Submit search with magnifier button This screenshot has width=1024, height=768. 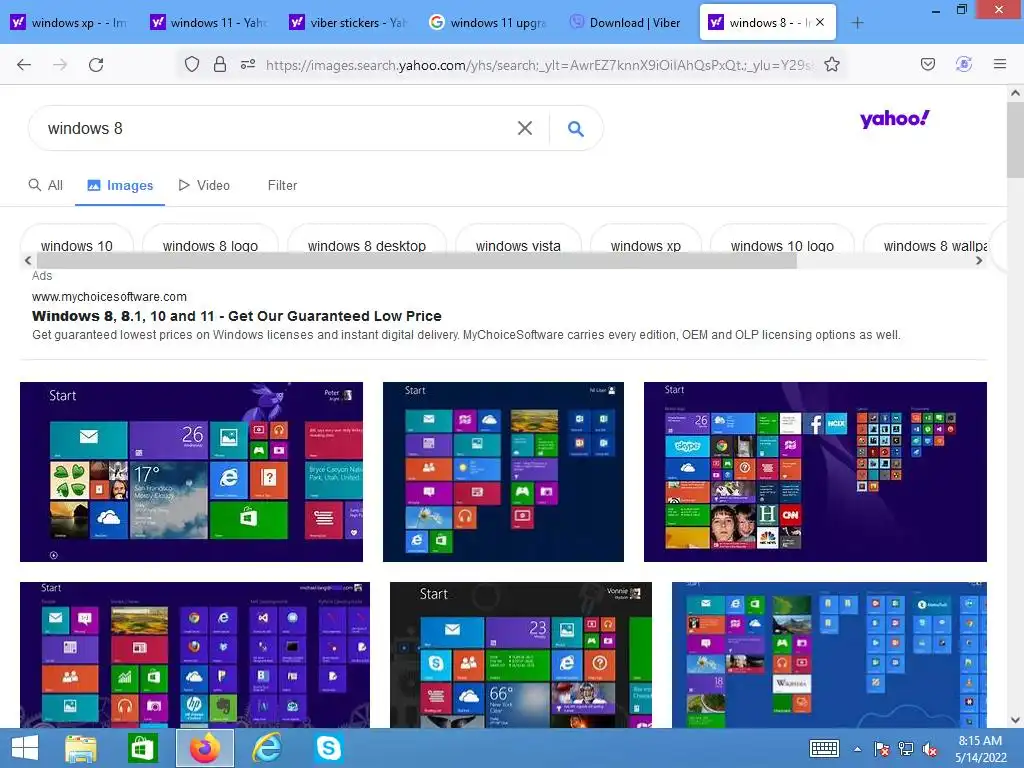click(x=575, y=129)
